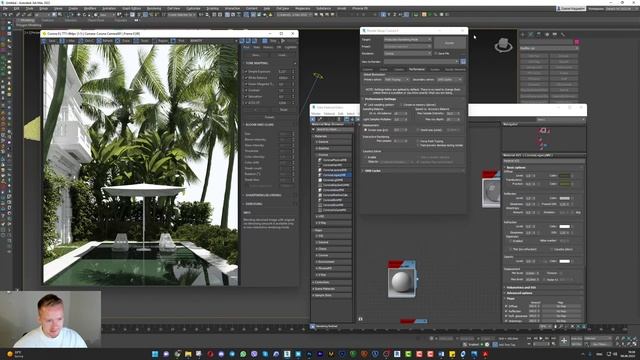The image size is (640, 360).
Task: Expand the Scene Materials group in browser
Action: tap(331, 289)
